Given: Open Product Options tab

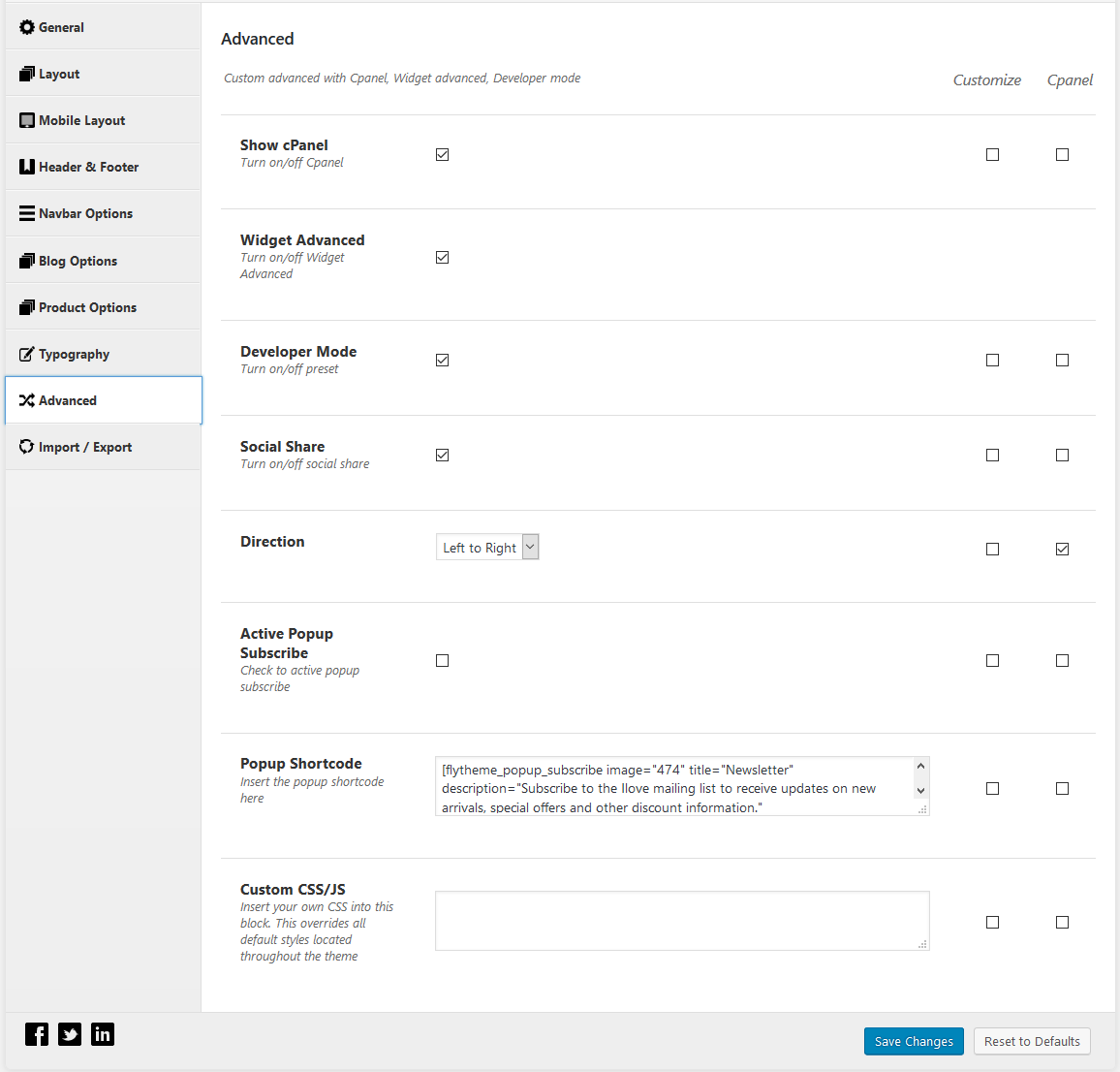Looking at the screenshot, I should click(x=103, y=307).
